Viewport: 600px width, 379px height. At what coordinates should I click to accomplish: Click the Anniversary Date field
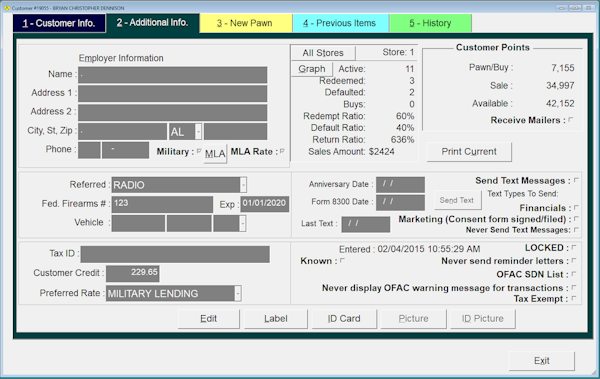400,185
